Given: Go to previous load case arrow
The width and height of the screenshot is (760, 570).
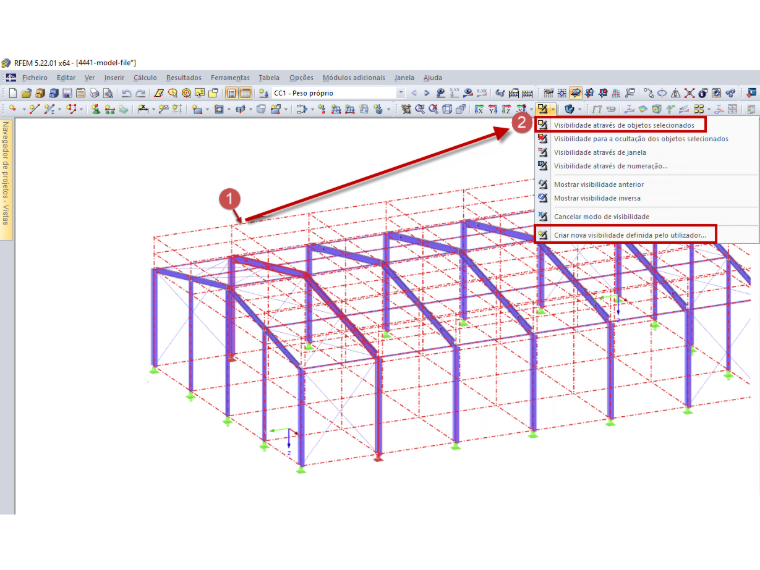Looking at the screenshot, I should click(414, 93).
